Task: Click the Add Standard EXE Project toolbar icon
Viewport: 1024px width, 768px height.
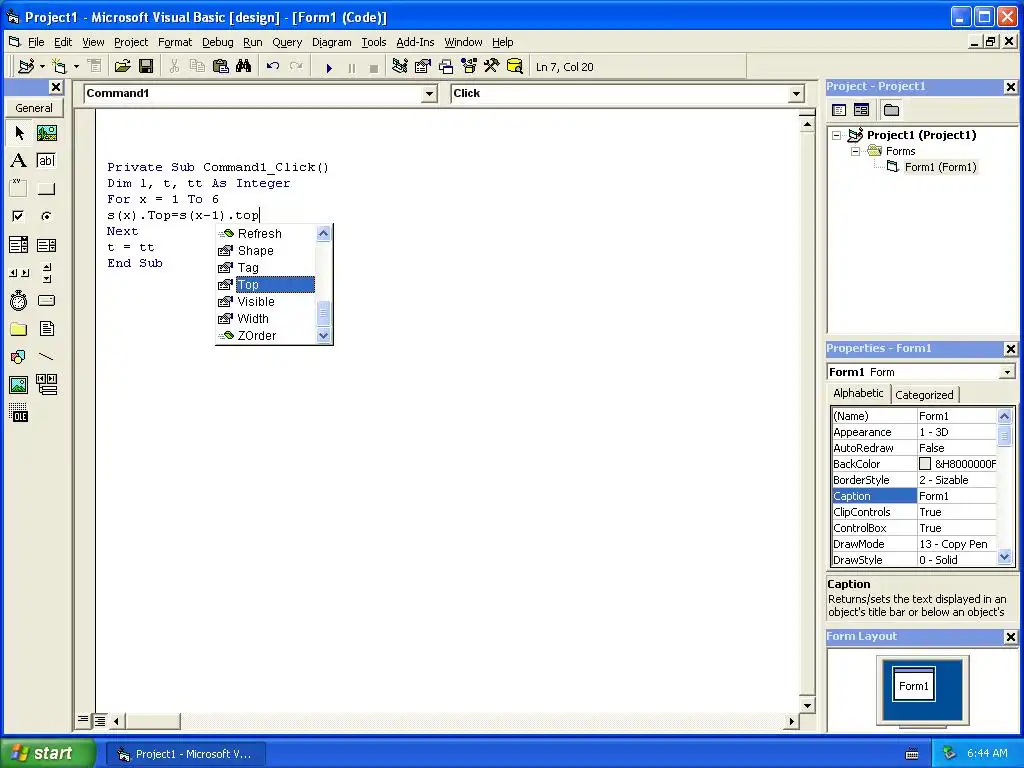Action: click(x=26, y=67)
